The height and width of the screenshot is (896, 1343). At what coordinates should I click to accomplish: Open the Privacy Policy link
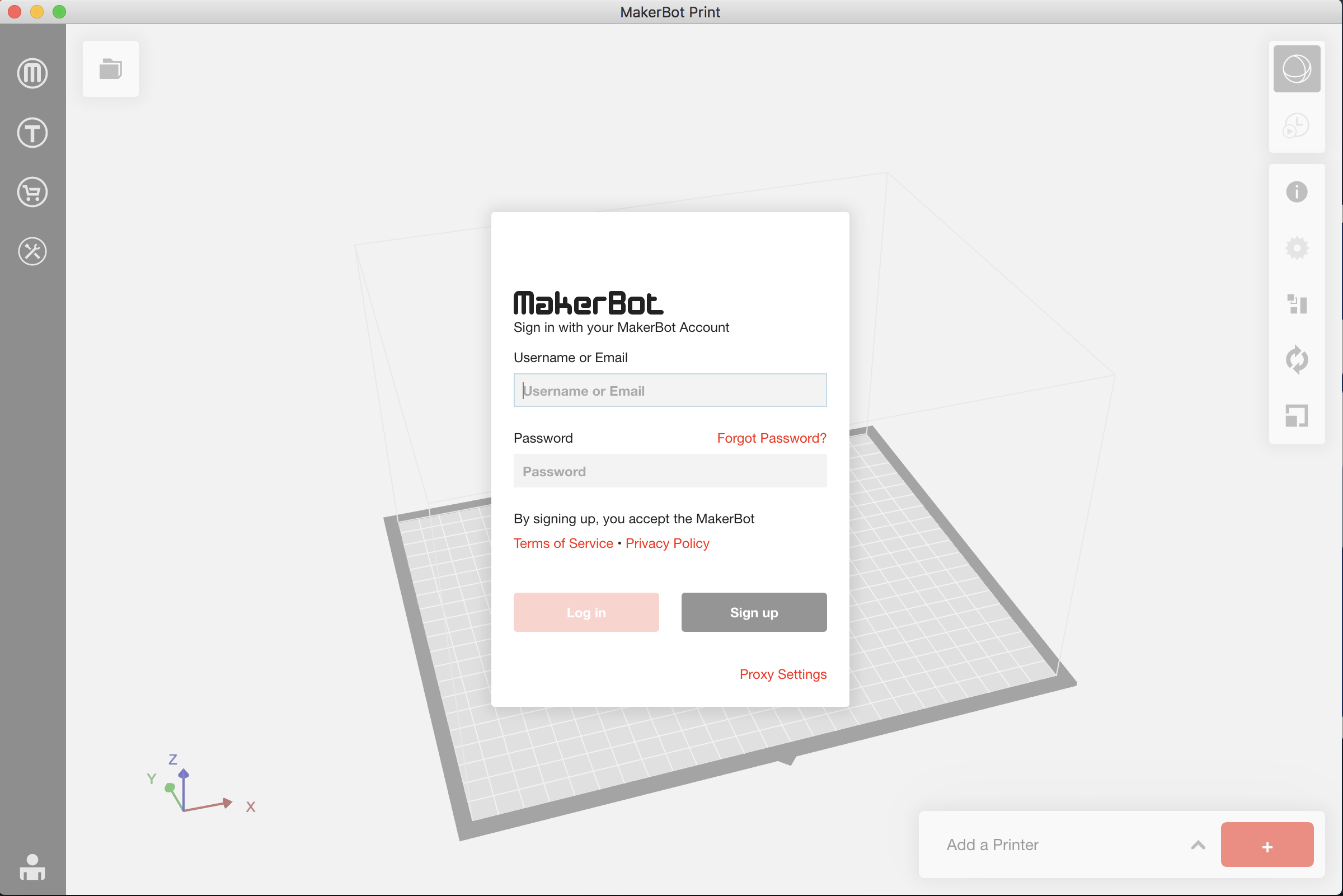click(x=666, y=543)
